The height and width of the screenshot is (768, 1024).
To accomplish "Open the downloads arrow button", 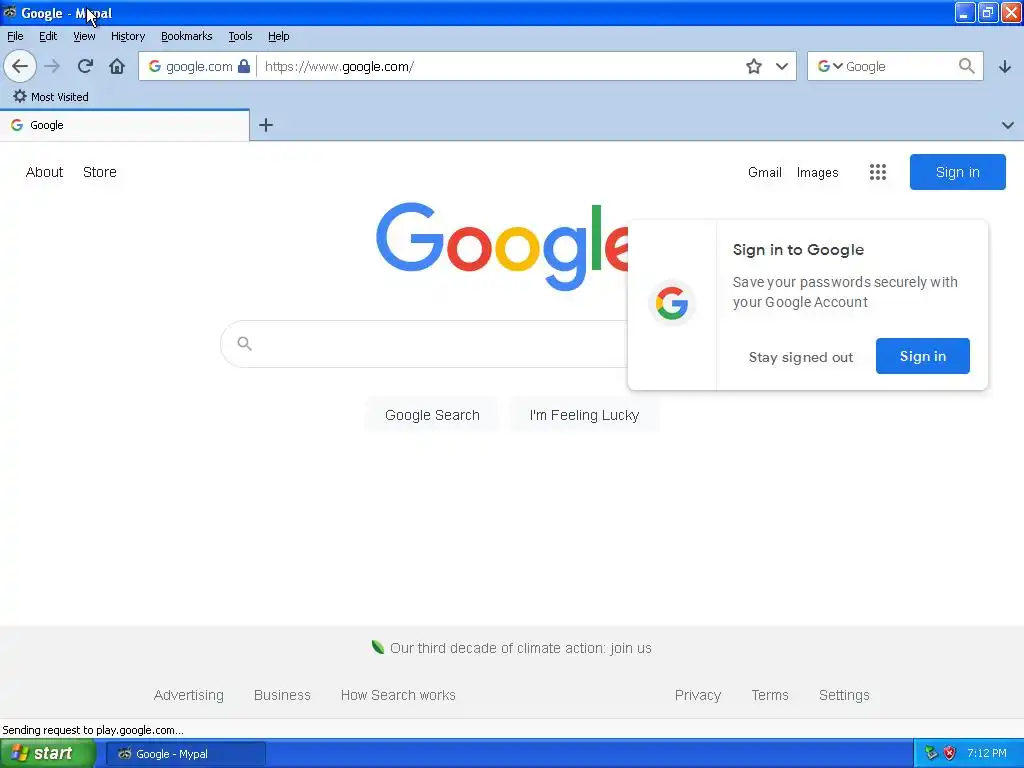I will pos(1005,66).
